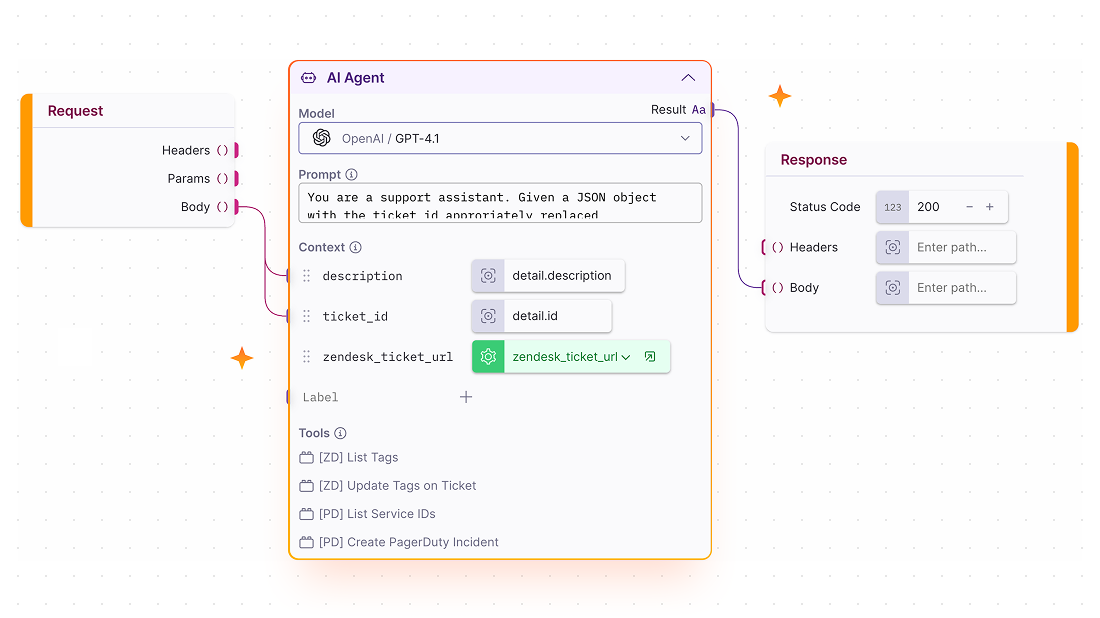Viewport: 1100px width, 618px height.
Task: Add a new context item with plus
Action: tap(466, 397)
